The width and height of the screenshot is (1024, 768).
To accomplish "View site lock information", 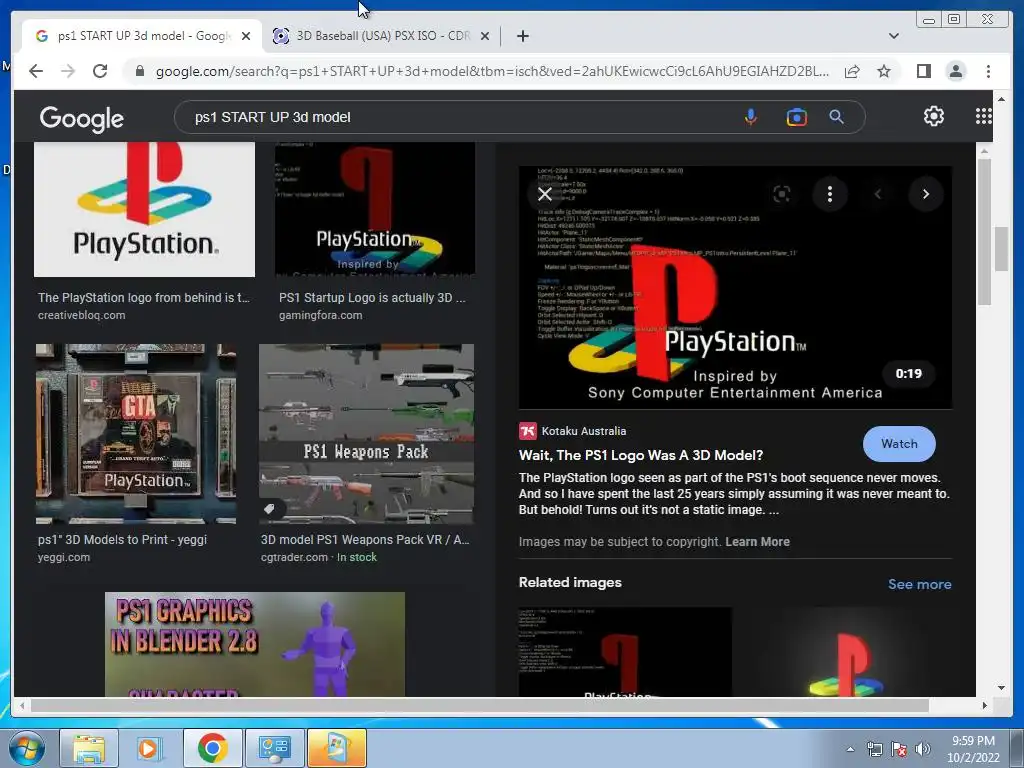I will tap(139, 71).
